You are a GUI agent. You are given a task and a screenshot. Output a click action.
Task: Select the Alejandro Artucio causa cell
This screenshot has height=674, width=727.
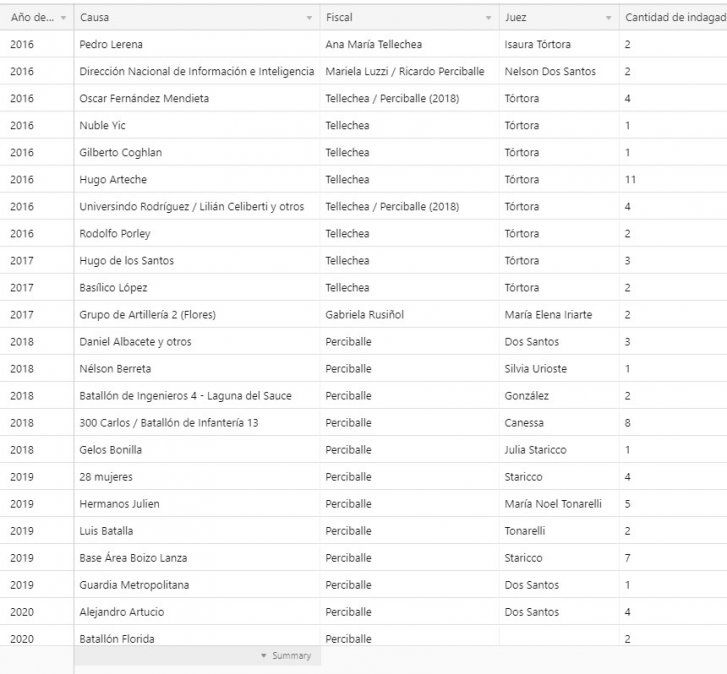pyautogui.click(x=121, y=612)
